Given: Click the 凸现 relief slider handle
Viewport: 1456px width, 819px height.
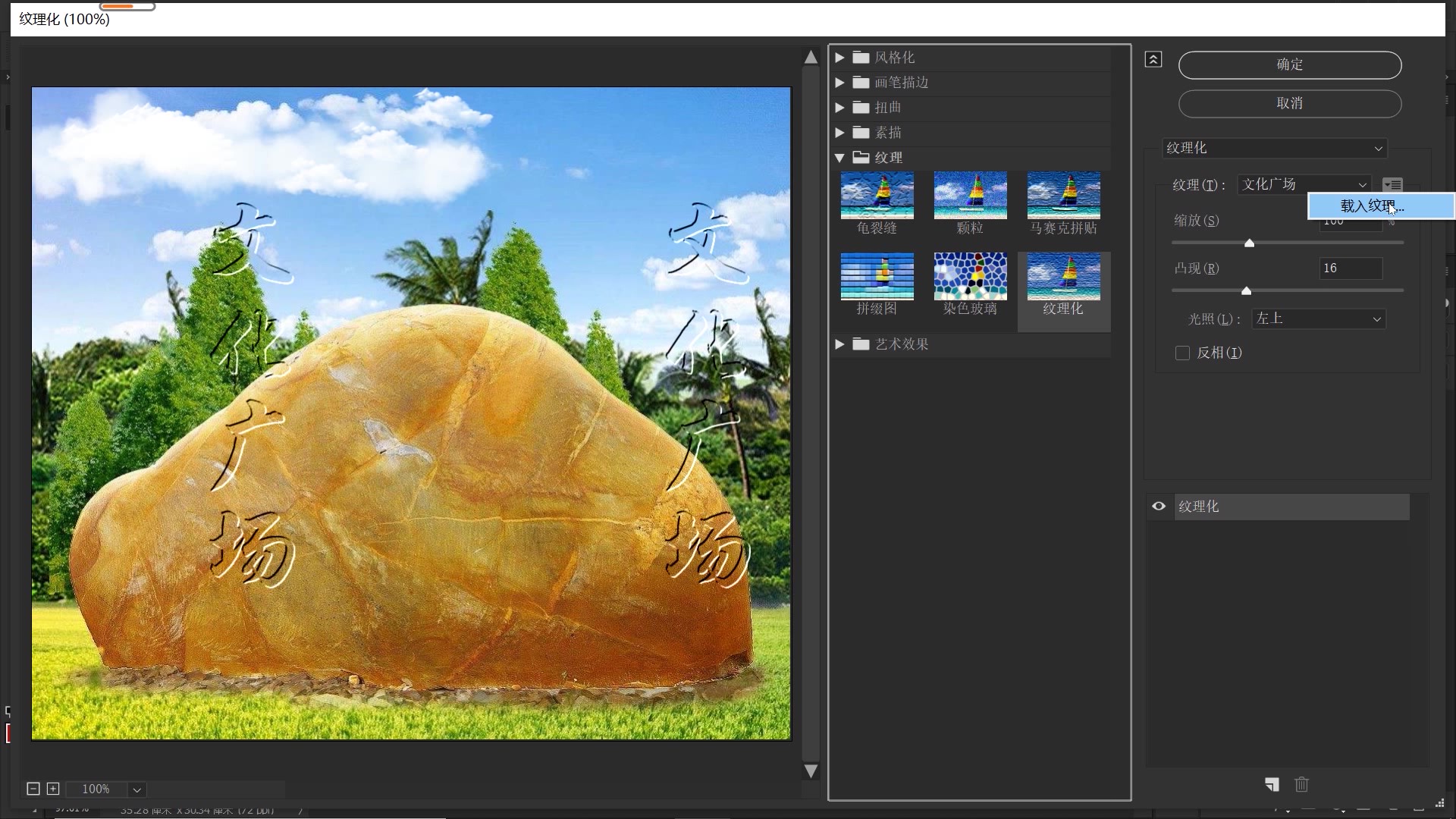Looking at the screenshot, I should coord(1246,290).
